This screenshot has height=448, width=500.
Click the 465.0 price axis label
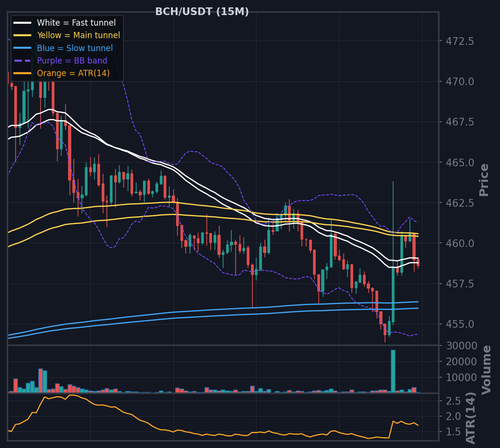click(460, 163)
